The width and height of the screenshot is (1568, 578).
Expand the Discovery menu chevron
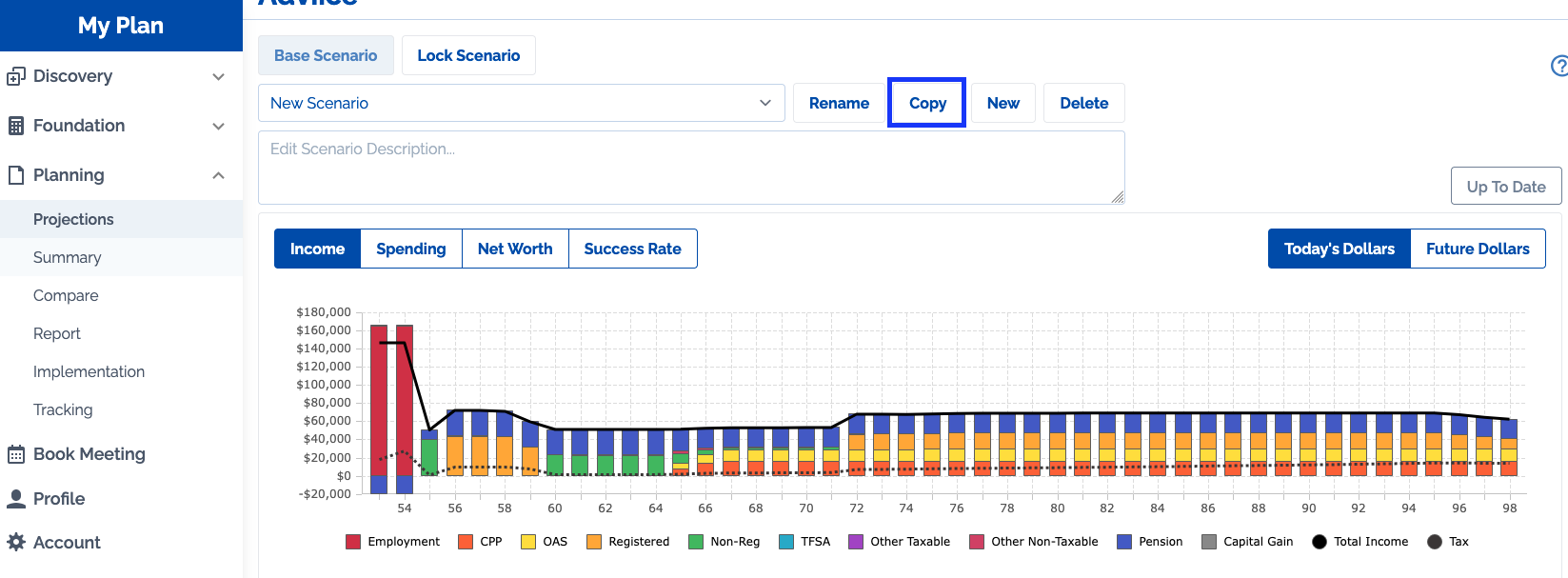coord(218,76)
